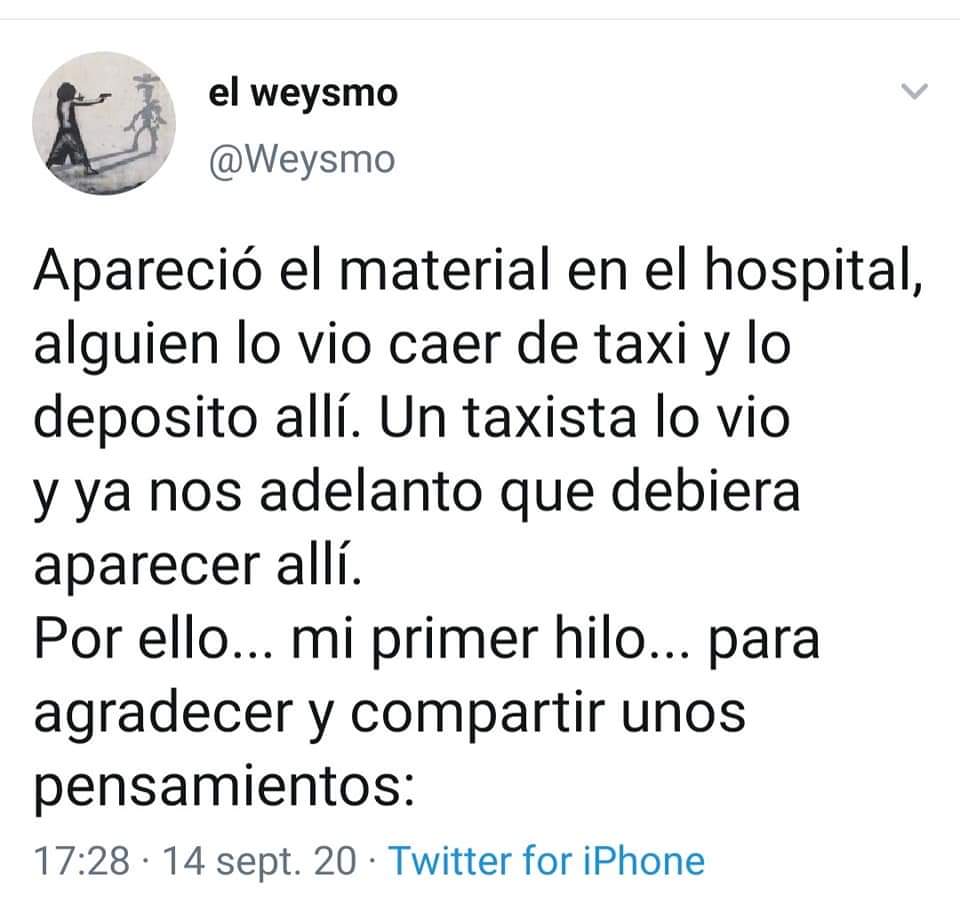The width and height of the screenshot is (960, 902).
Task: Click the 17:28 tweet timestamp
Action: pyautogui.click(x=81, y=860)
